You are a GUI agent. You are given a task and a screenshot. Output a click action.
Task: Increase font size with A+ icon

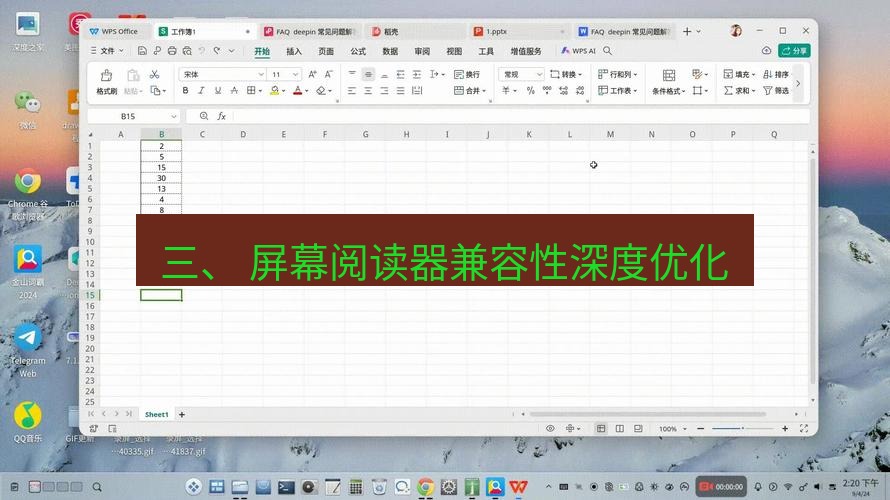312,74
